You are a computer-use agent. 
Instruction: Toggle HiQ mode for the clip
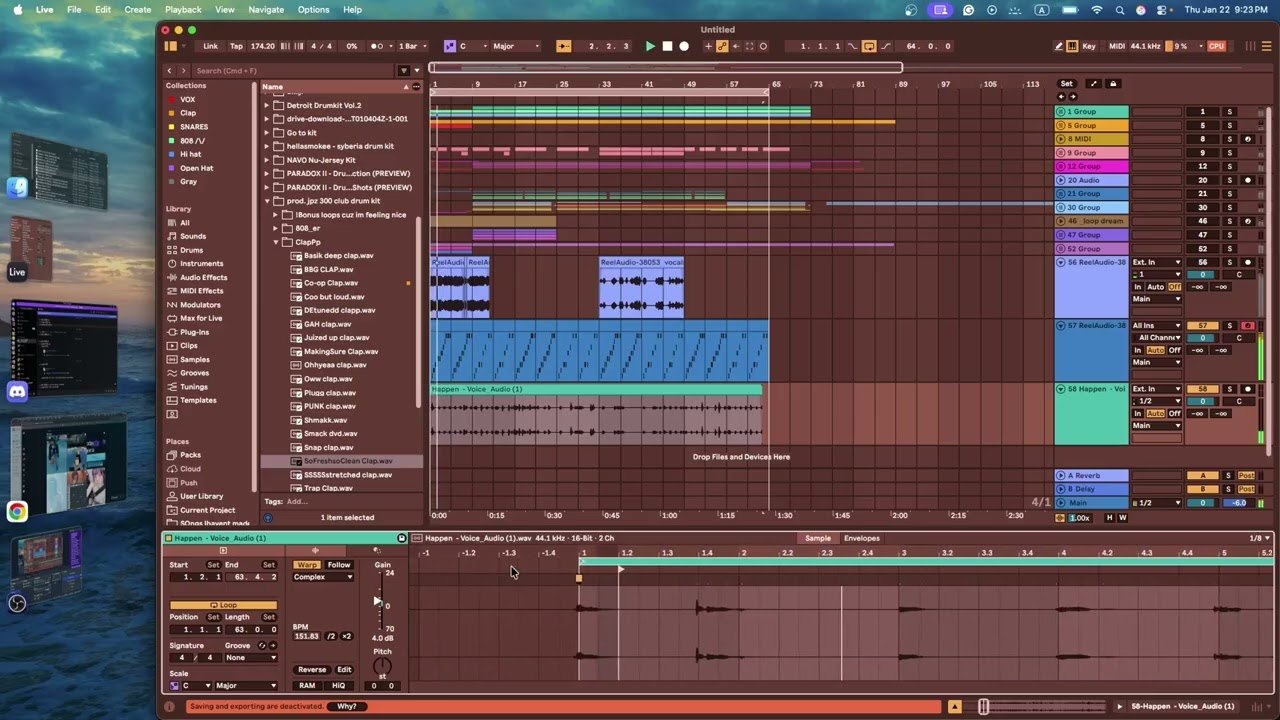click(x=338, y=686)
